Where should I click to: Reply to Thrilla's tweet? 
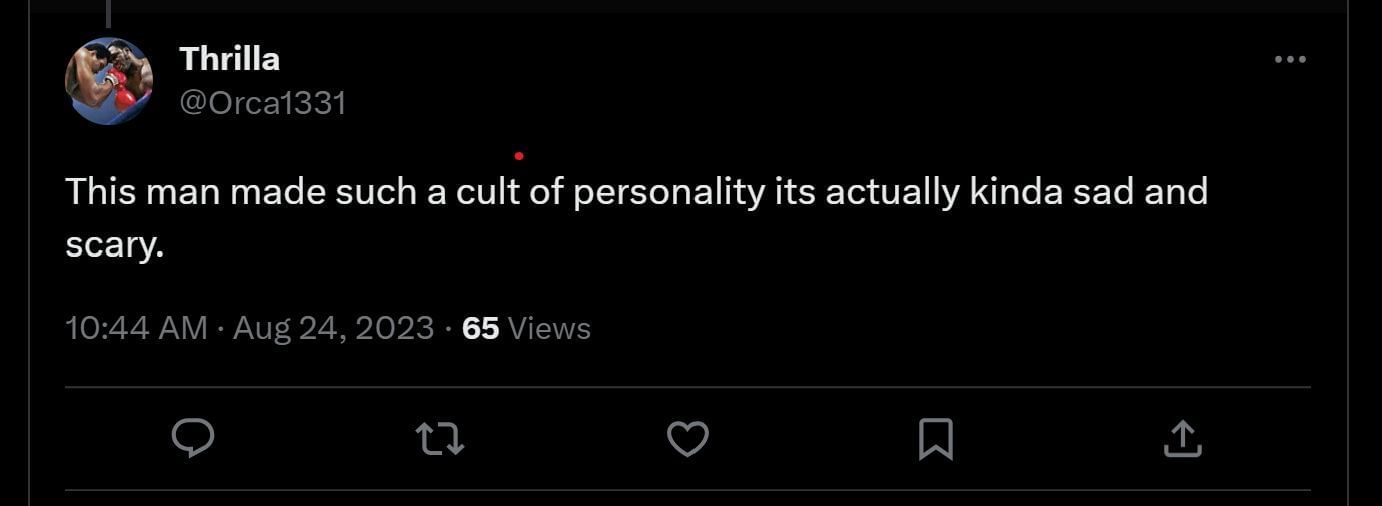[x=194, y=439]
